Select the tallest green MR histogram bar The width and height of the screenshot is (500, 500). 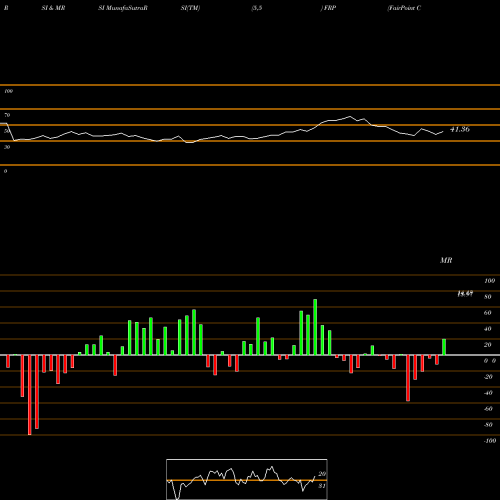[x=315, y=327]
